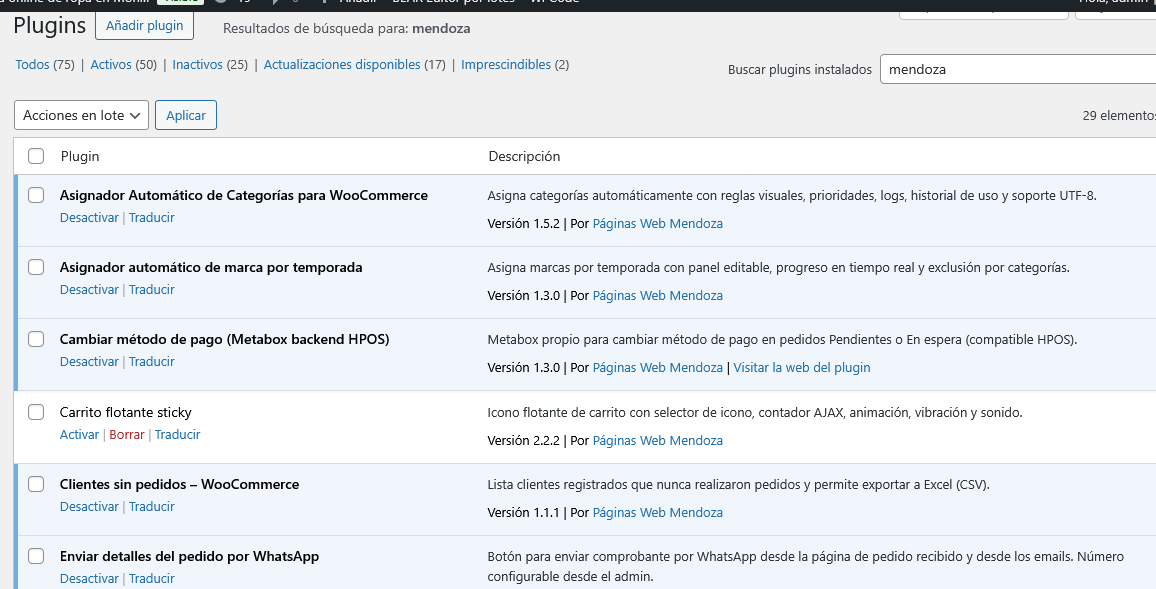The height and width of the screenshot is (589, 1156).
Task: Click the Añadir plugin button
Action: [x=144, y=26]
